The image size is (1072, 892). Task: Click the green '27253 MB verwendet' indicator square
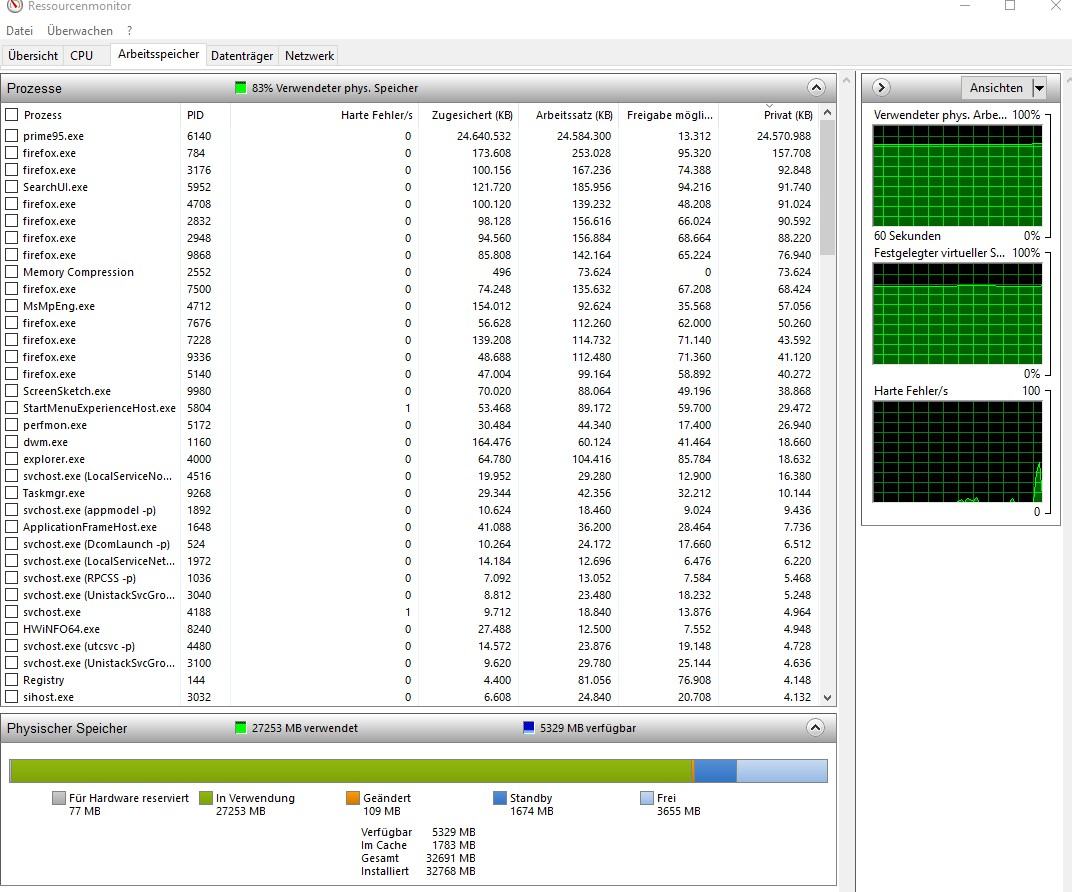240,727
